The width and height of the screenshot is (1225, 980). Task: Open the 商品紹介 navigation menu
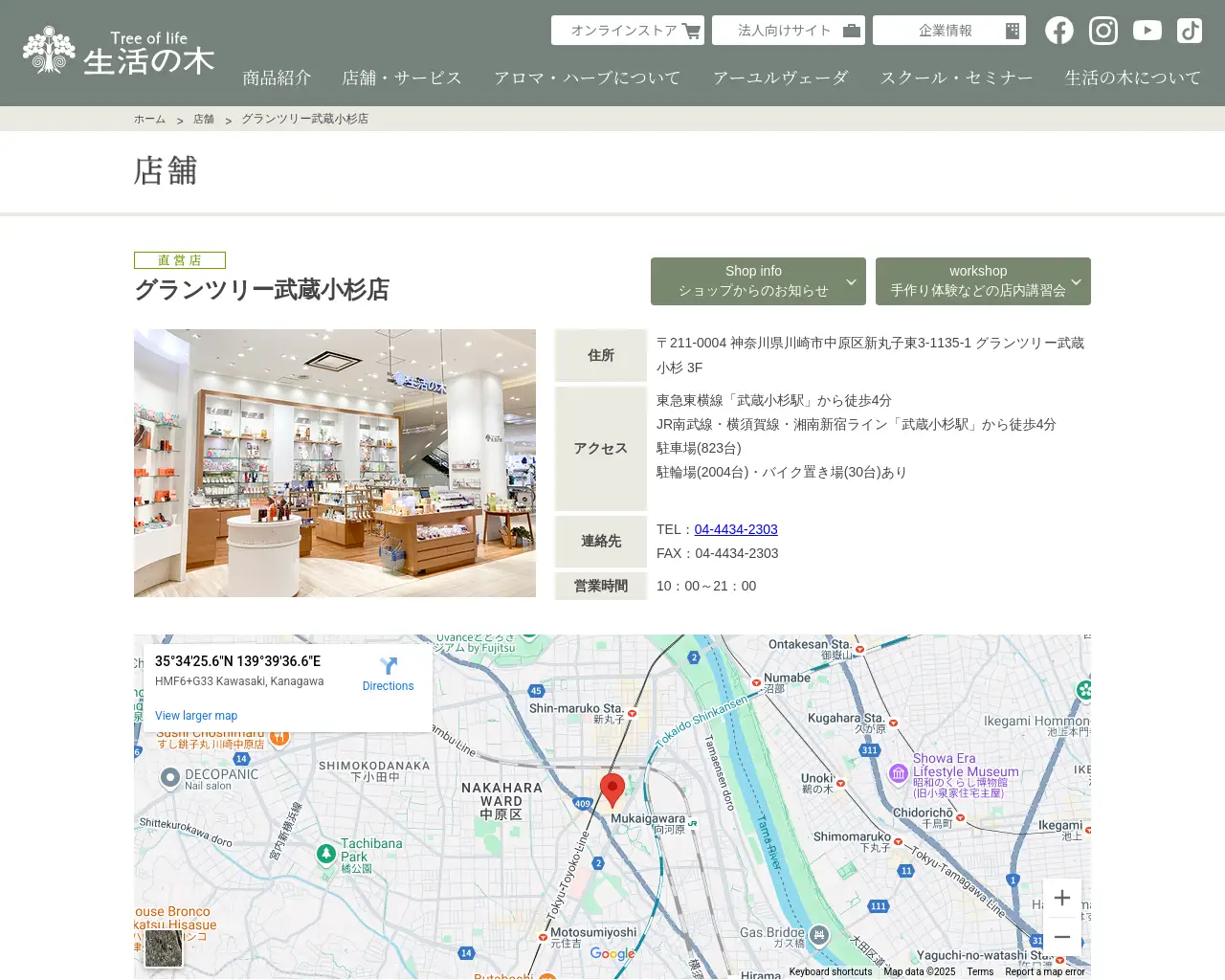pos(278,78)
